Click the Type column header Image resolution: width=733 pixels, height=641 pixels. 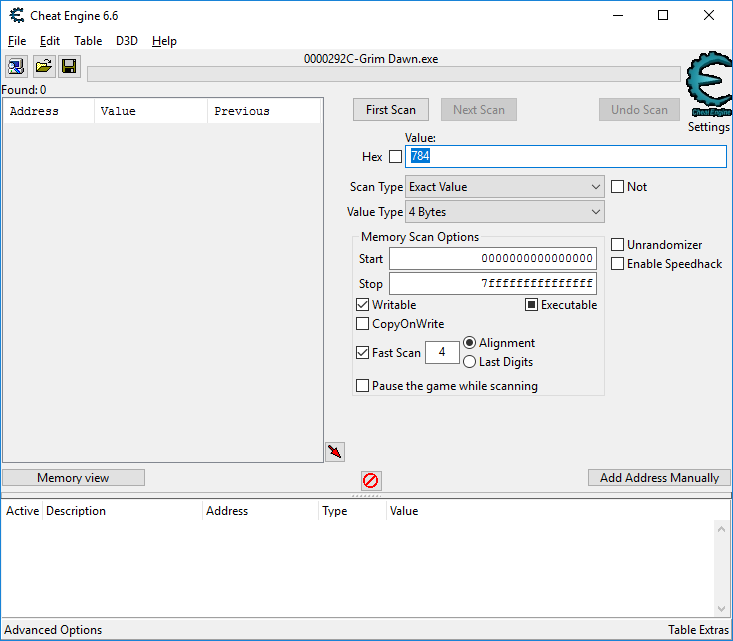pyautogui.click(x=352, y=511)
